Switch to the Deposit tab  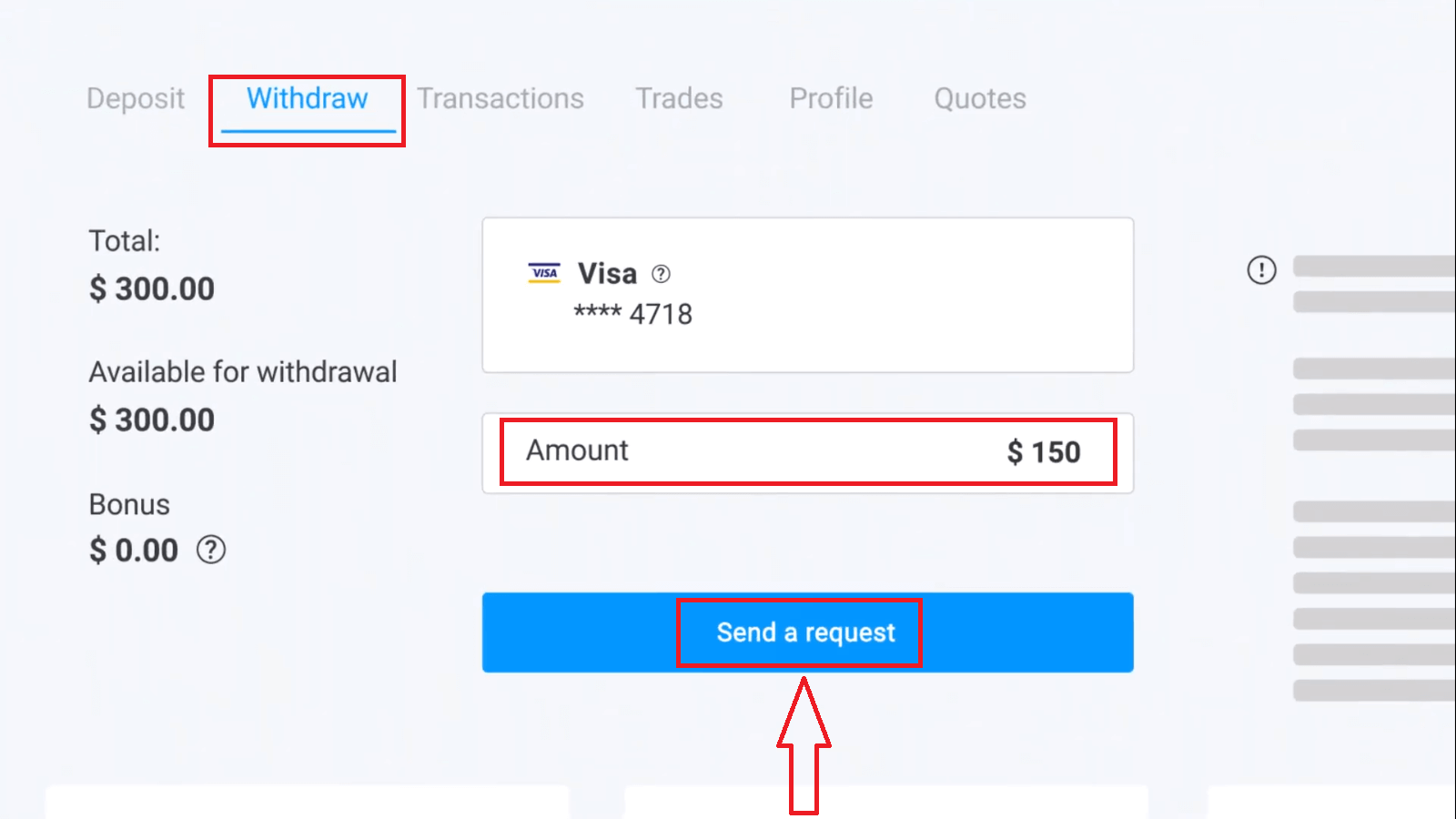135,98
